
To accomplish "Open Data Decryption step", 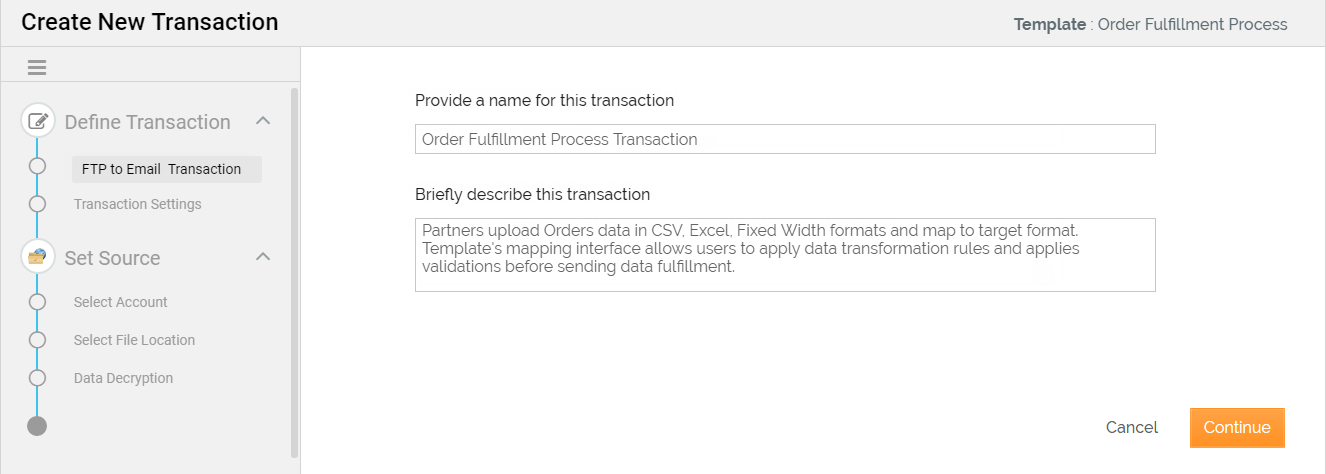I will tap(123, 378).
